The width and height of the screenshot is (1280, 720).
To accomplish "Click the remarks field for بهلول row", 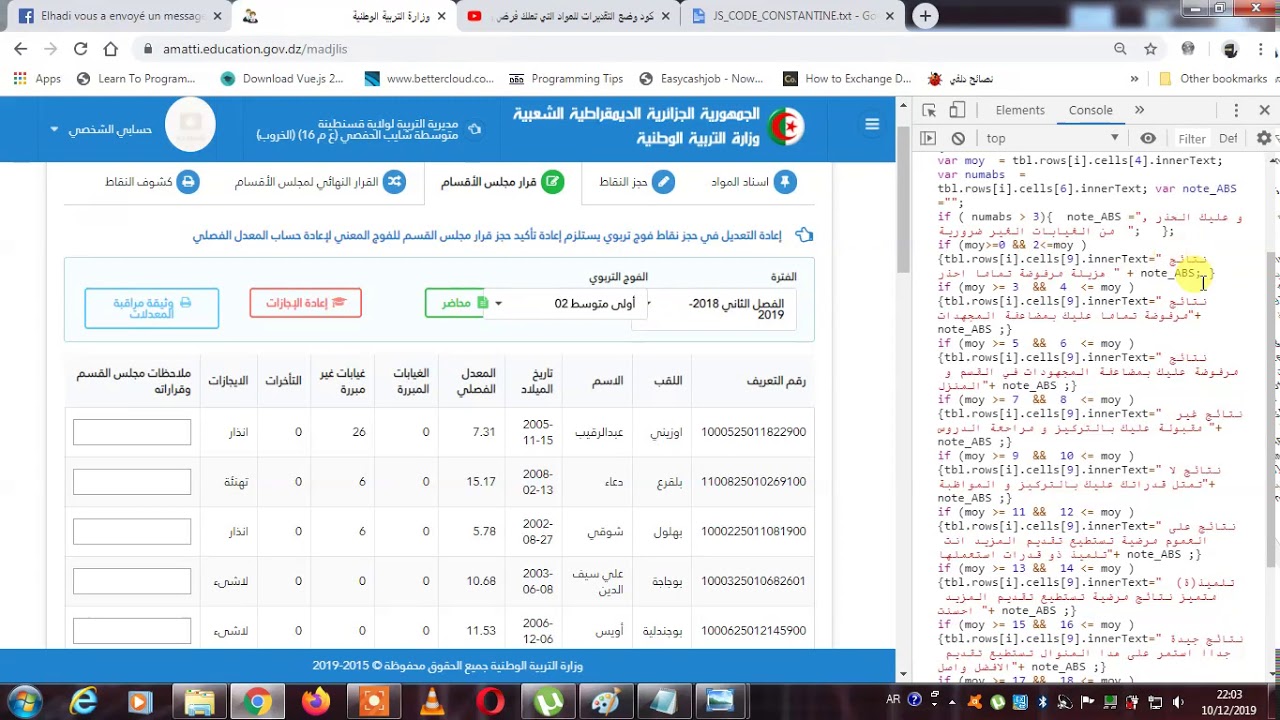I will [131, 531].
